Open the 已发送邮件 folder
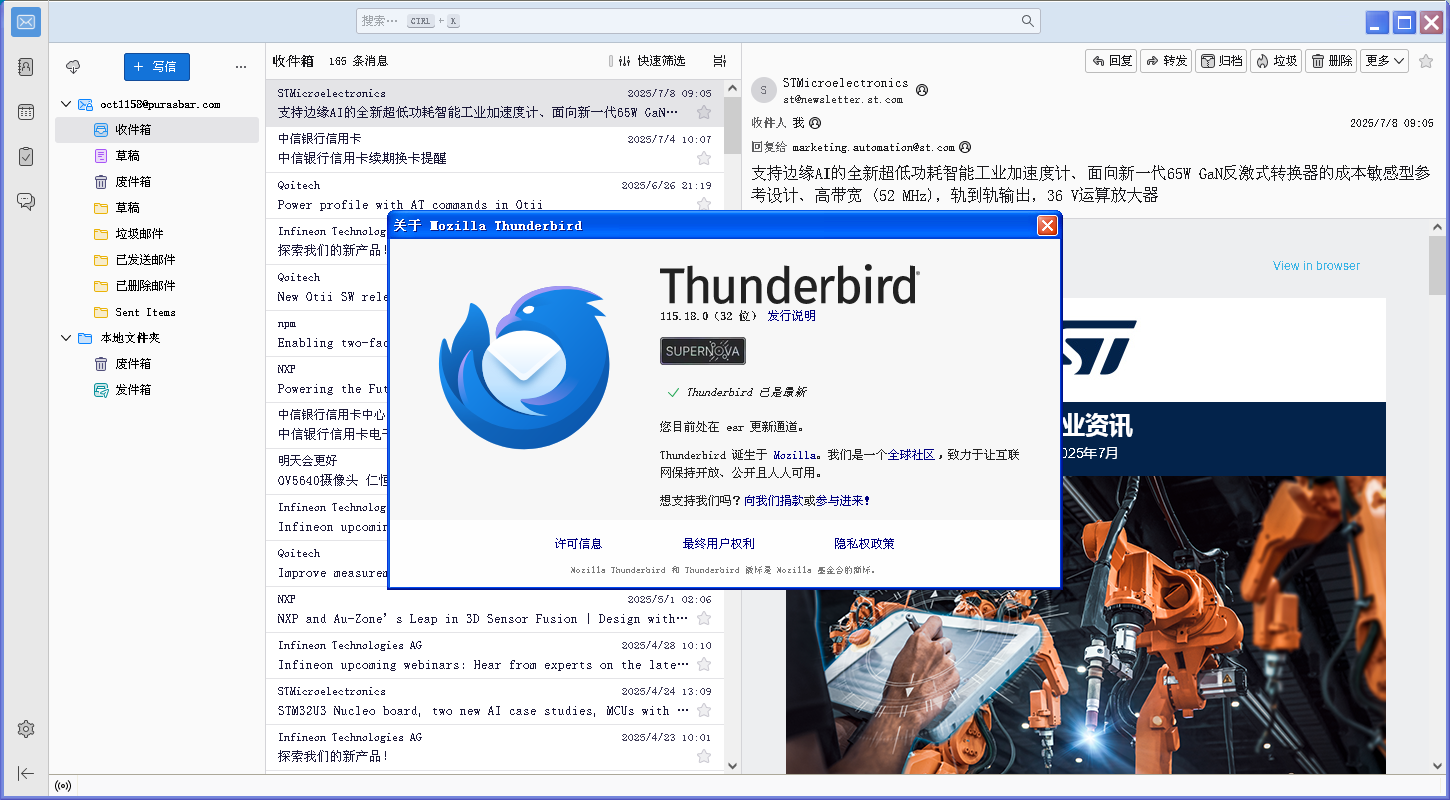Image resolution: width=1450 pixels, height=800 pixels. 157,260
